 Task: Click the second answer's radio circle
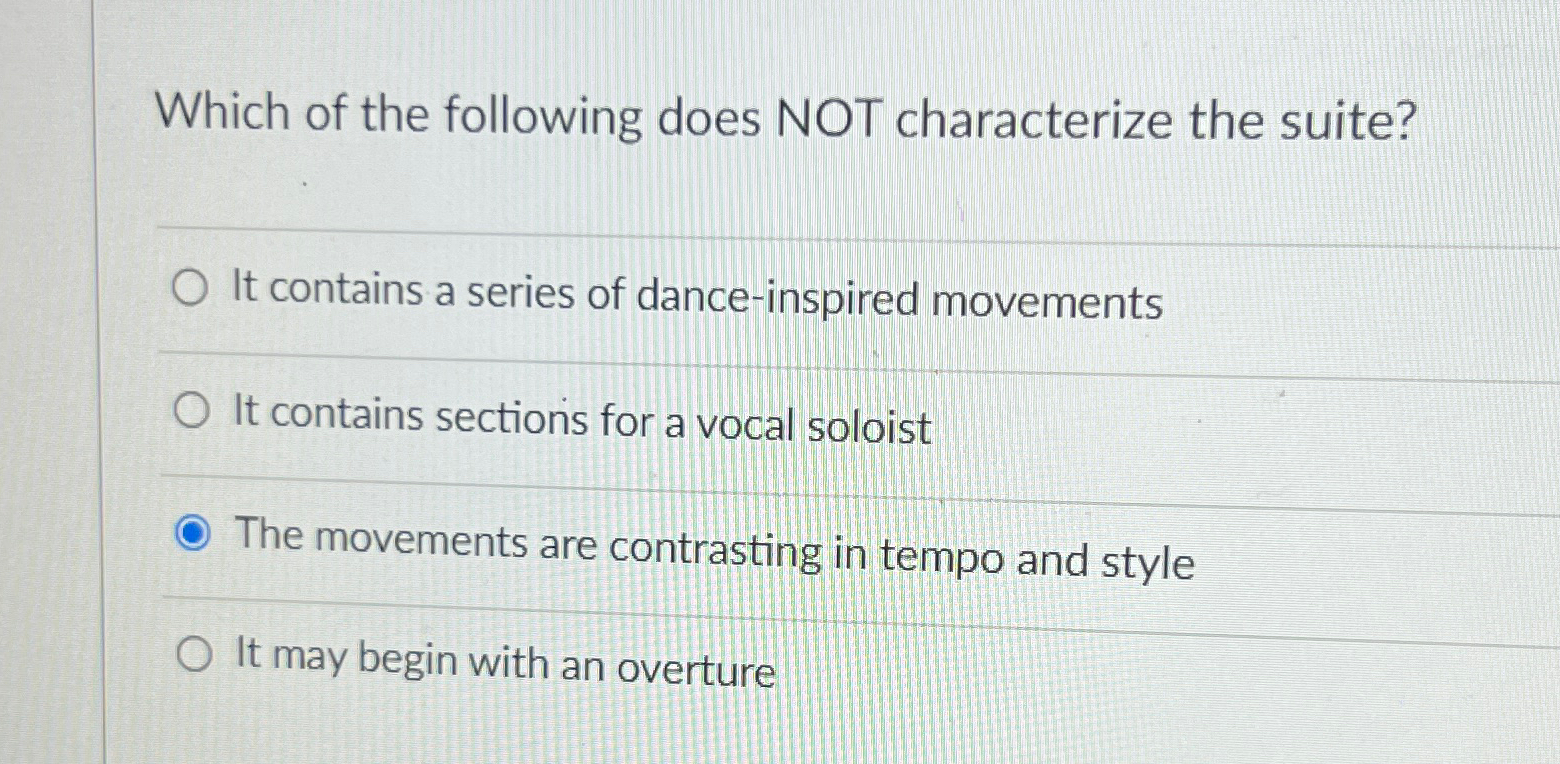pyautogui.click(x=191, y=411)
